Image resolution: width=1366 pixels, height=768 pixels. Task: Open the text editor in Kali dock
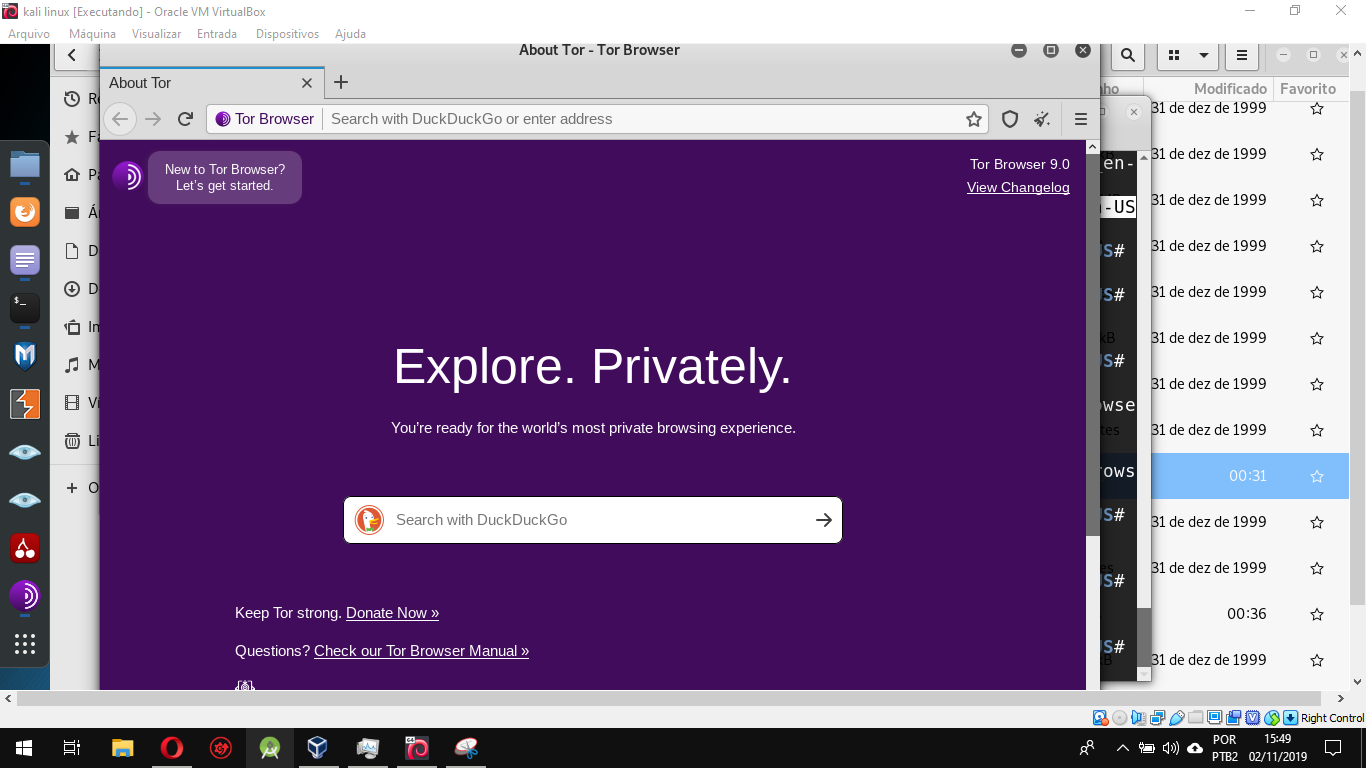[25, 260]
